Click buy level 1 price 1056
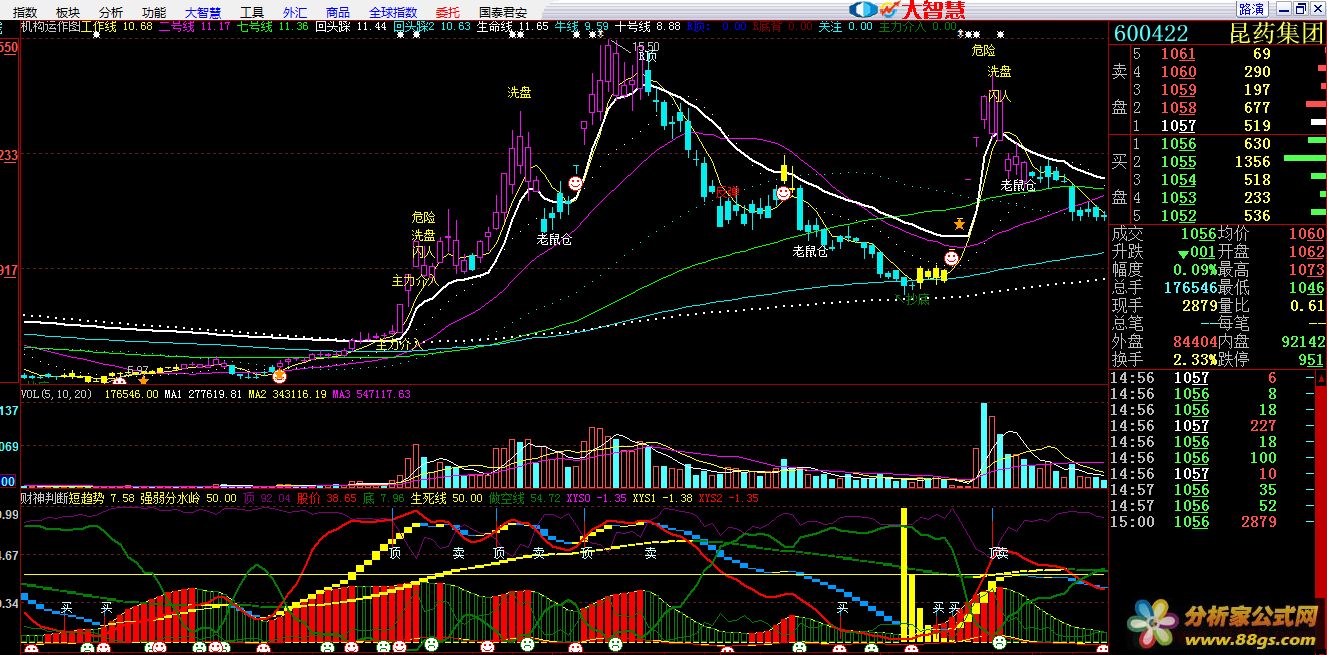 point(1177,144)
